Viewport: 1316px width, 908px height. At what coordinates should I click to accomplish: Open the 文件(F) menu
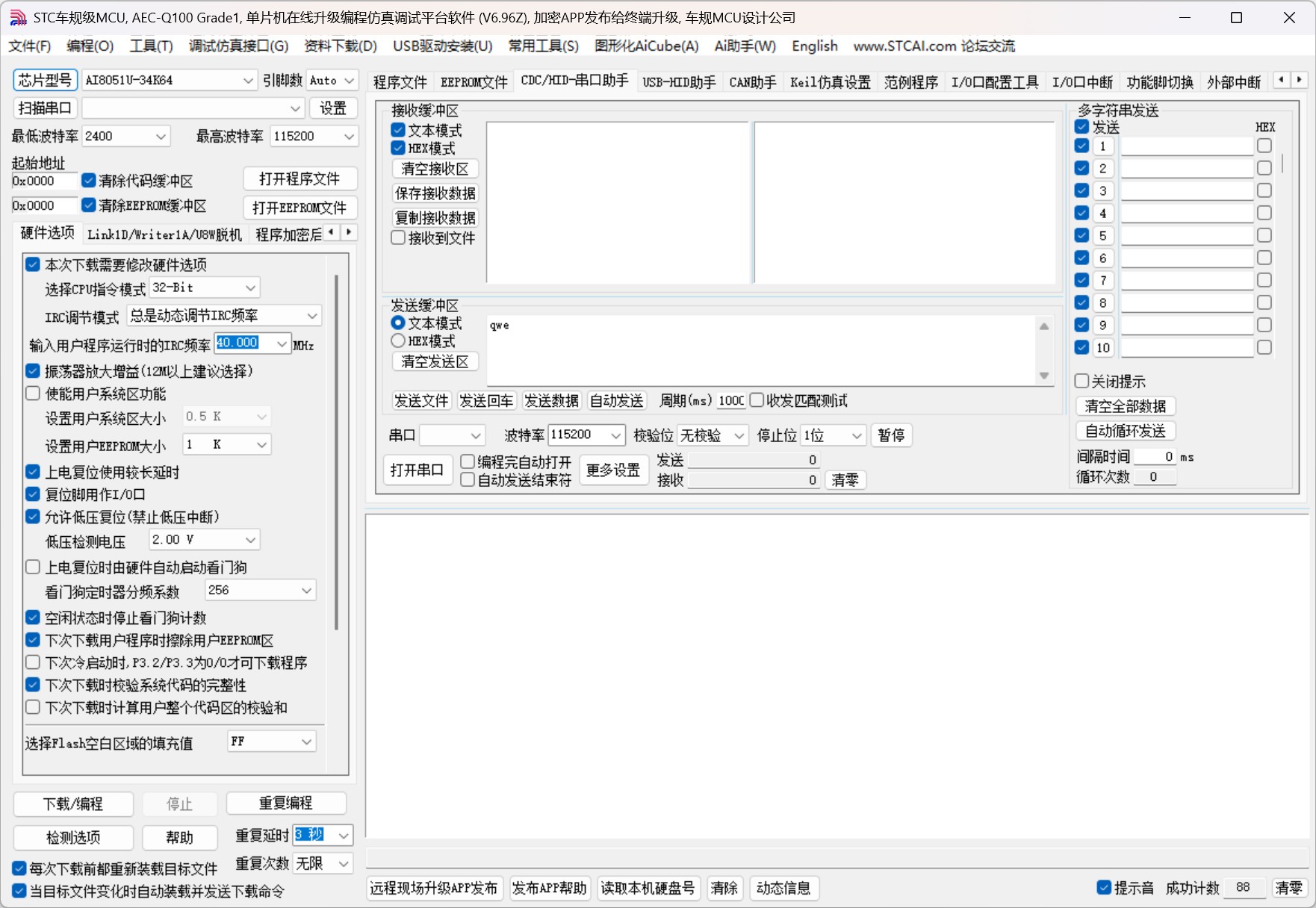(30, 46)
